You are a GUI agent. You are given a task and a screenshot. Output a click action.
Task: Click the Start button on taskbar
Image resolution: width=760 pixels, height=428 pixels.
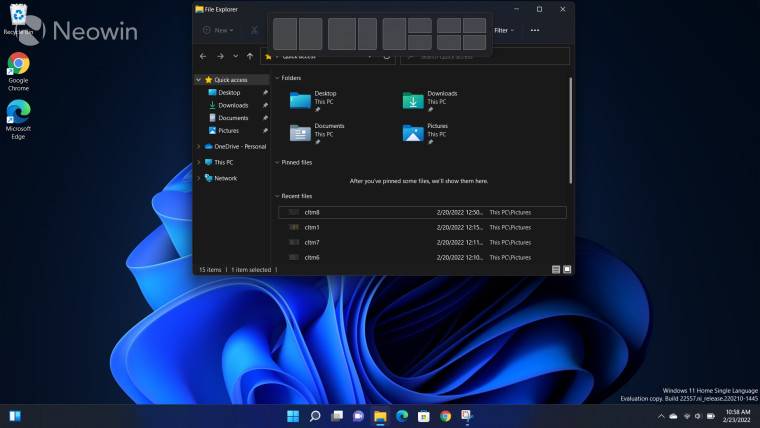[x=293, y=416]
